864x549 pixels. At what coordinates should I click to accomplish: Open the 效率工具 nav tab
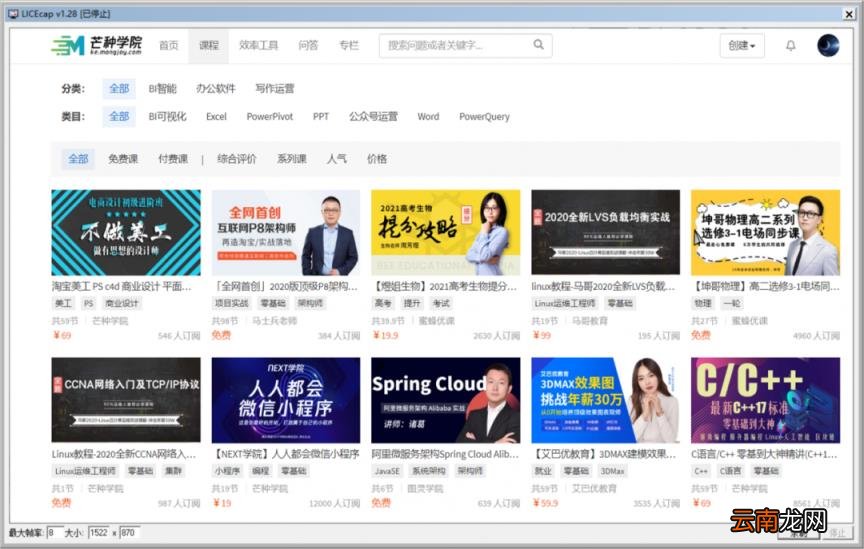pyautogui.click(x=258, y=45)
